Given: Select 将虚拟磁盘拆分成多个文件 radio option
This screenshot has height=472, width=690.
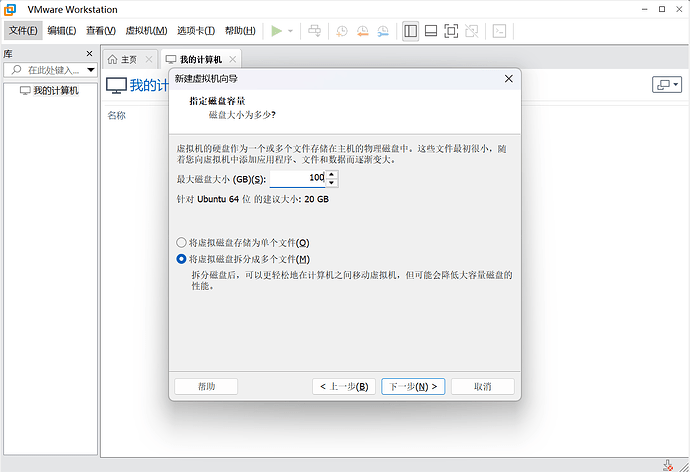Looking at the screenshot, I should tap(181, 259).
